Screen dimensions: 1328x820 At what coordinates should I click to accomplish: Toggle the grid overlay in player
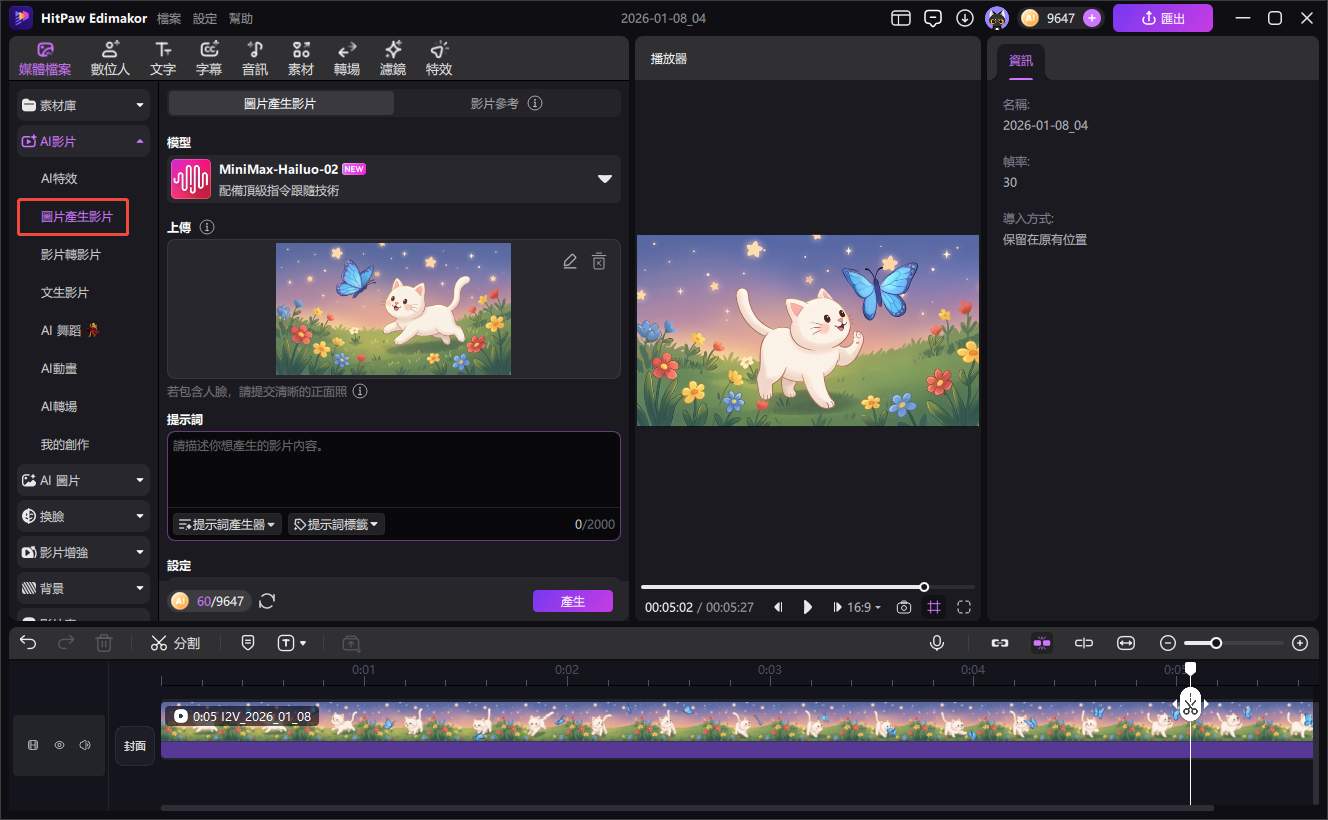click(x=934, y=607)
